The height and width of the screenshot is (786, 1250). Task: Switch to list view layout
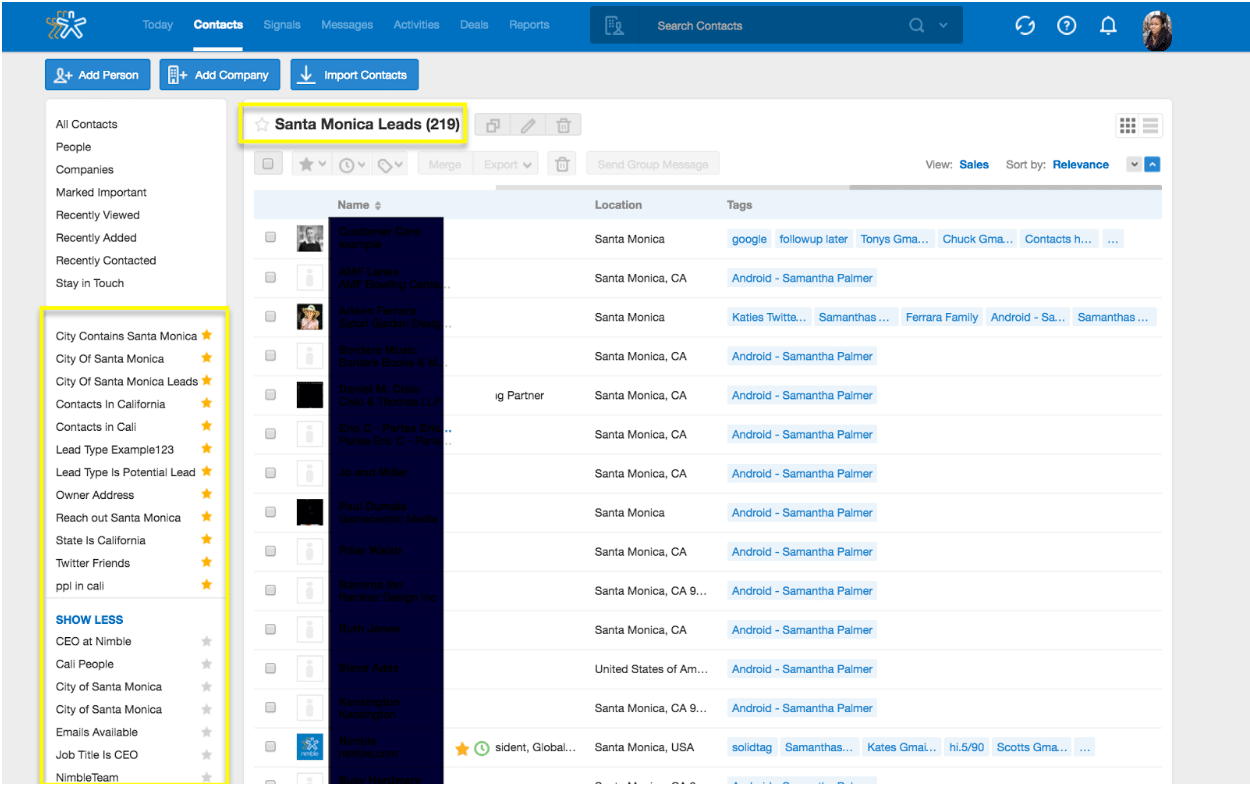point(1151,125)
